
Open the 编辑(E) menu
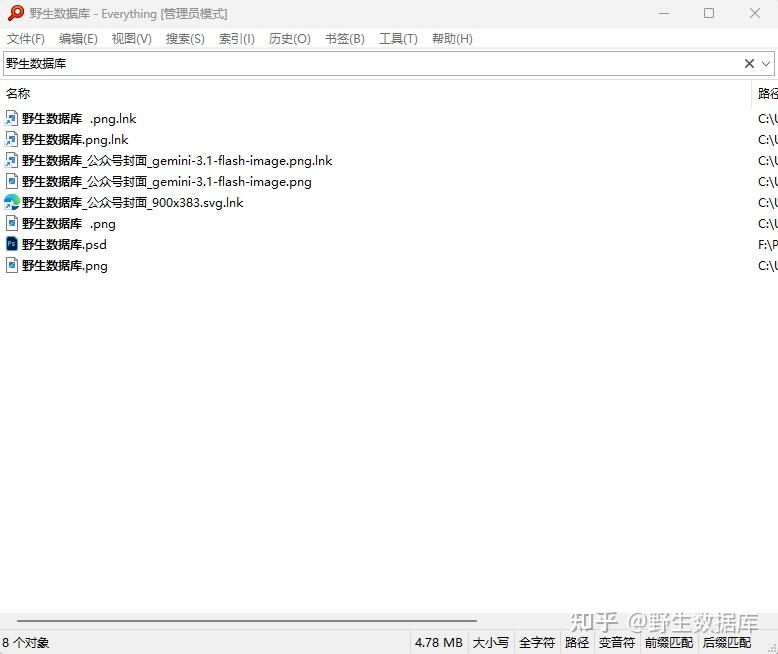pos(78,39)
